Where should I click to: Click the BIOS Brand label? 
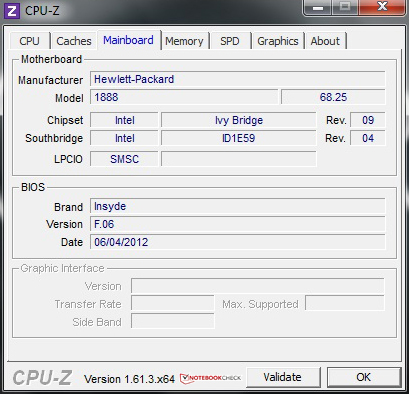tap(68, 207)
